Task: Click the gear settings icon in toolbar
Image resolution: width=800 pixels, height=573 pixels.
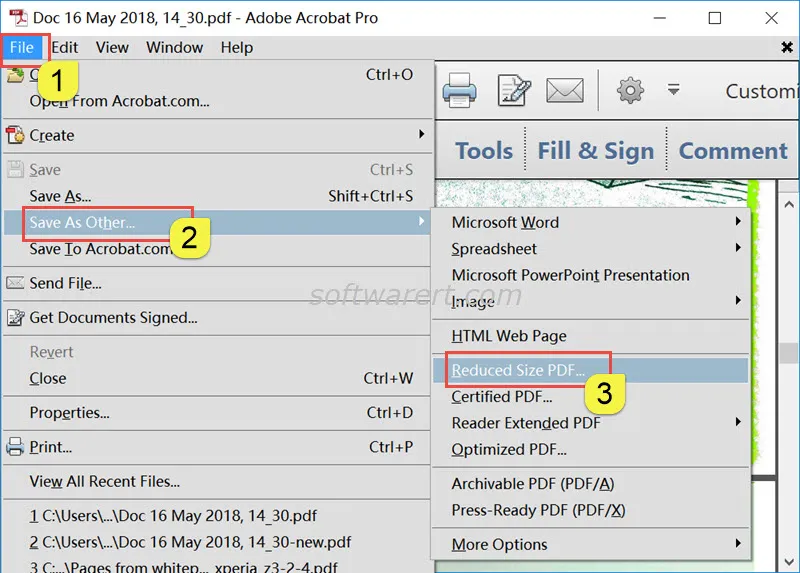Action: [630, 90]
